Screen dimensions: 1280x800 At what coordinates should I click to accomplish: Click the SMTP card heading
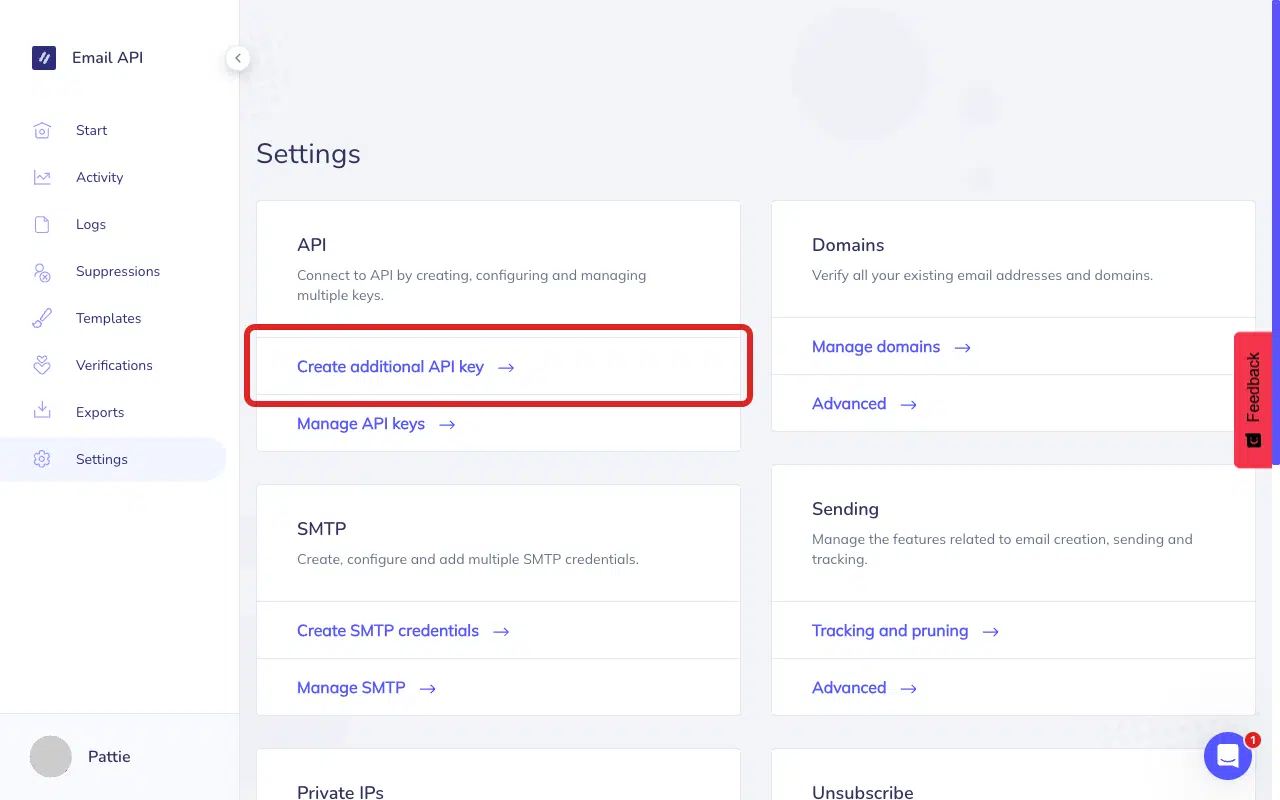coord(322,529)
